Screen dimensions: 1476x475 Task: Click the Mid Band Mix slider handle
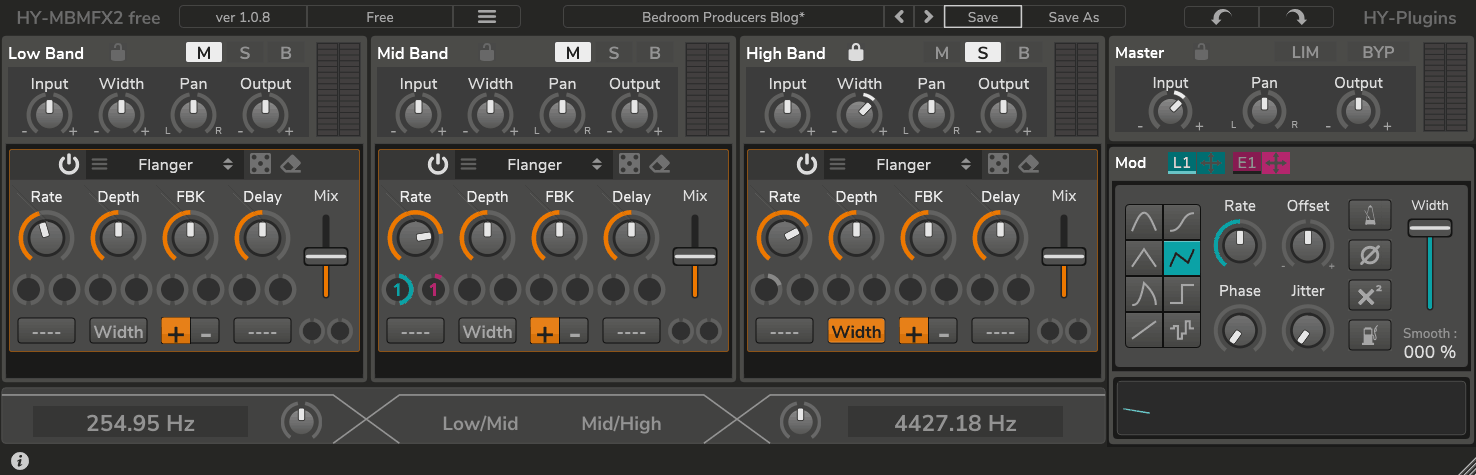pyautogui.click(x=695, y=257)
